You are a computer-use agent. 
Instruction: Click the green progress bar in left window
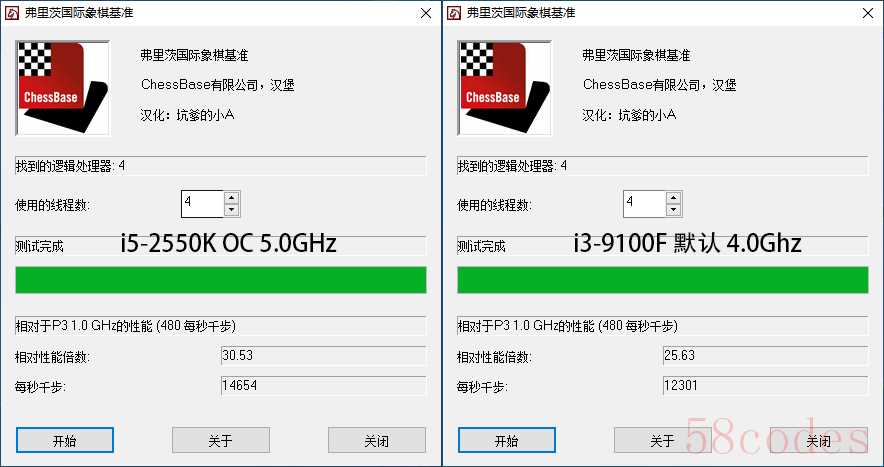(x=221, y=280)
